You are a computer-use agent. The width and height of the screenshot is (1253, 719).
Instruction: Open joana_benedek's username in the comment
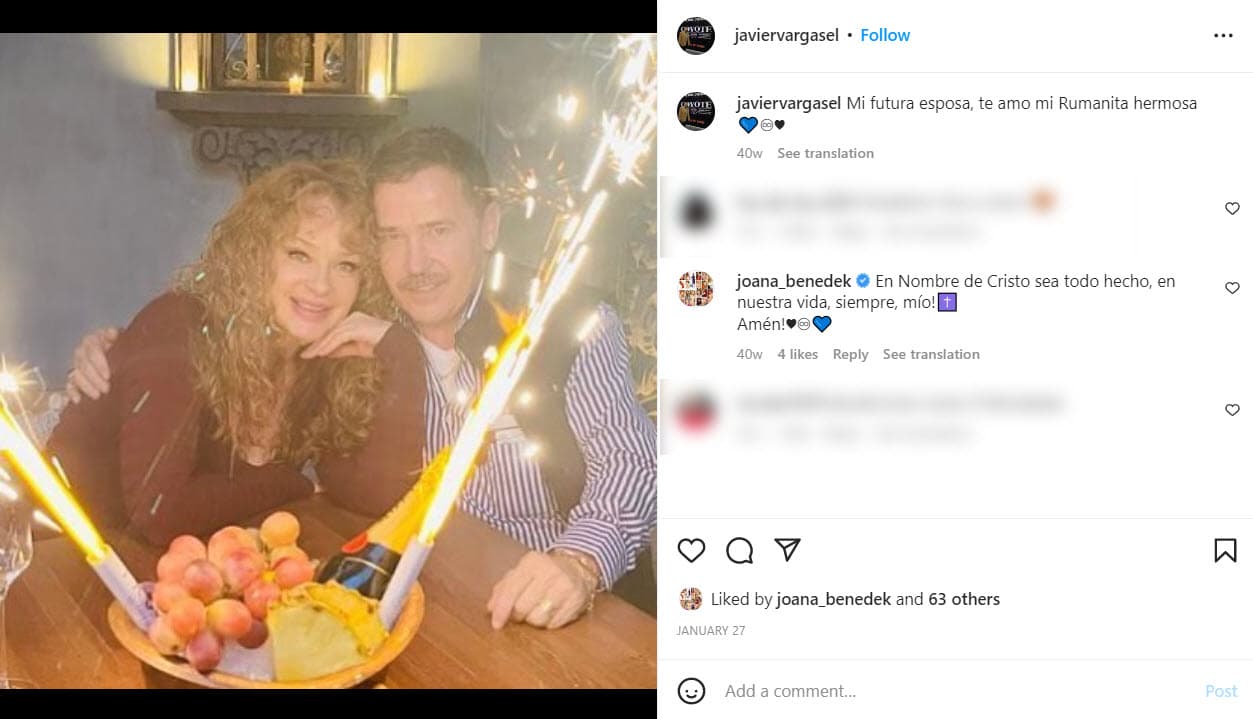(x=793, y=281)
